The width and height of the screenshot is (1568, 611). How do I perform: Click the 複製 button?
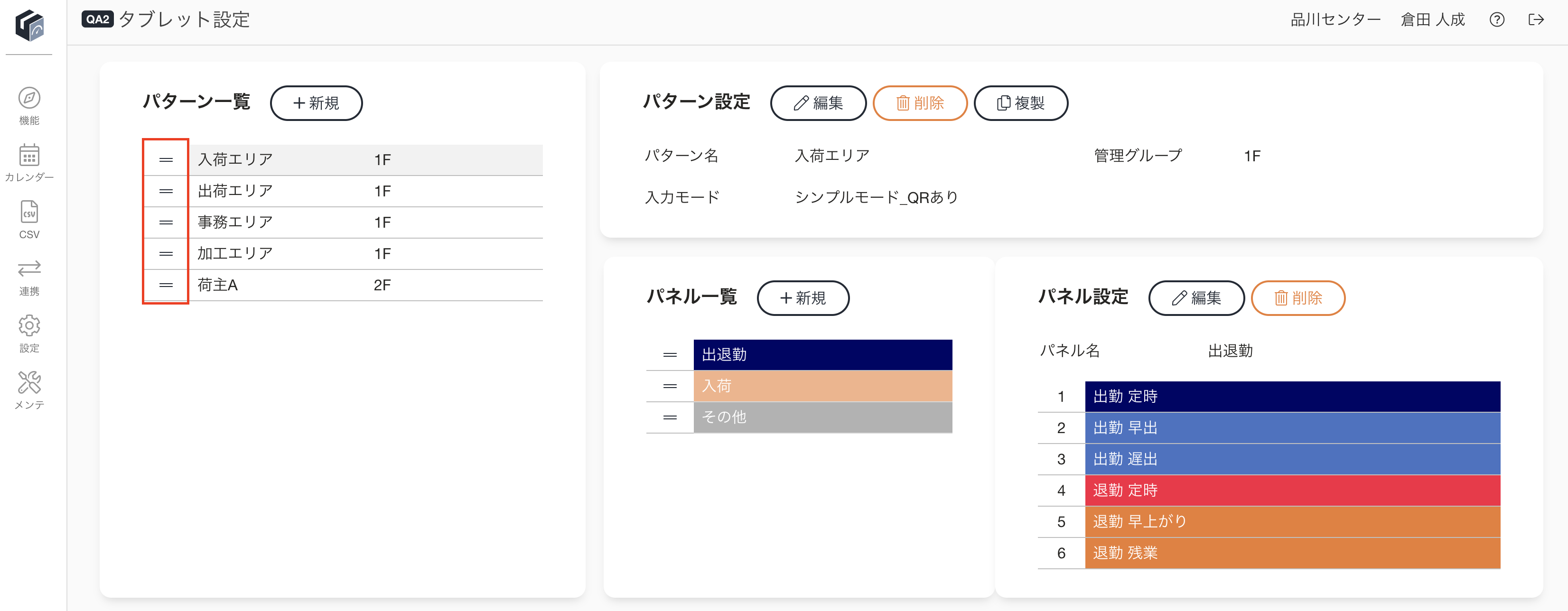pos(1021,103)
